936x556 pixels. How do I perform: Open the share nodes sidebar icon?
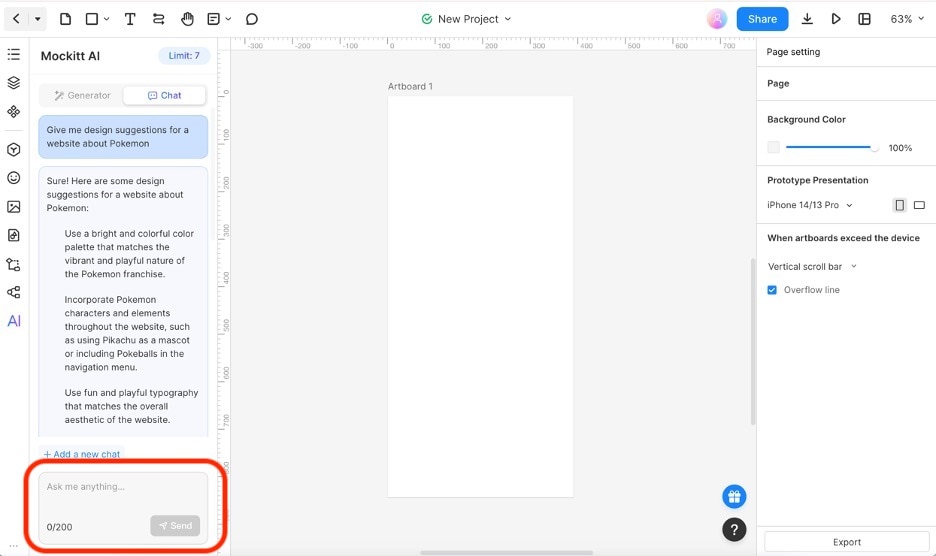14,292
